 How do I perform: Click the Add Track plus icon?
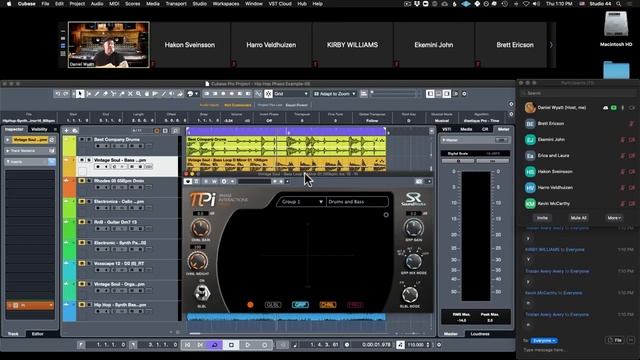click(66, 131)
